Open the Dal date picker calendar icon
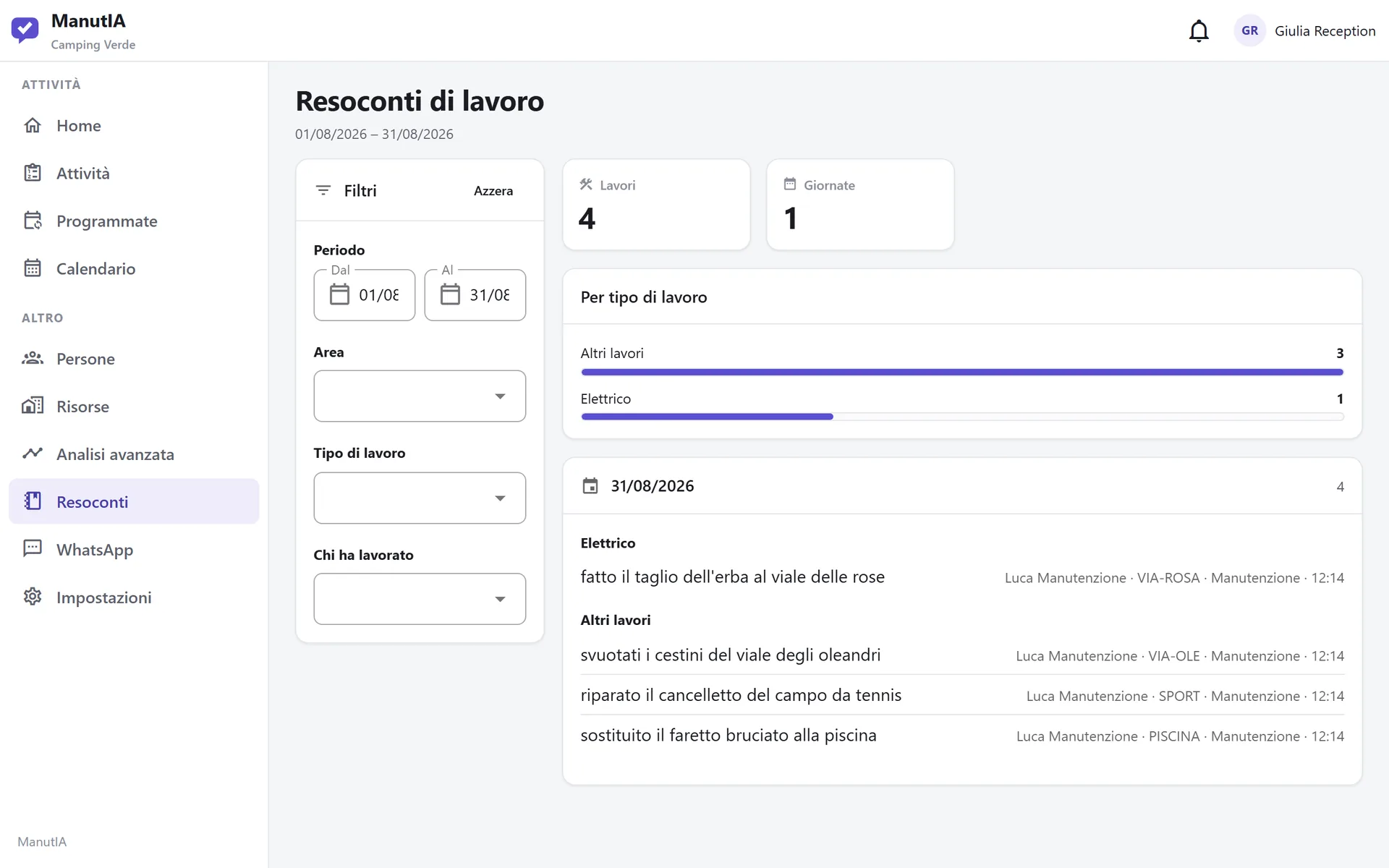Viewport: 1389px width, 868px height. coord(339,294)
